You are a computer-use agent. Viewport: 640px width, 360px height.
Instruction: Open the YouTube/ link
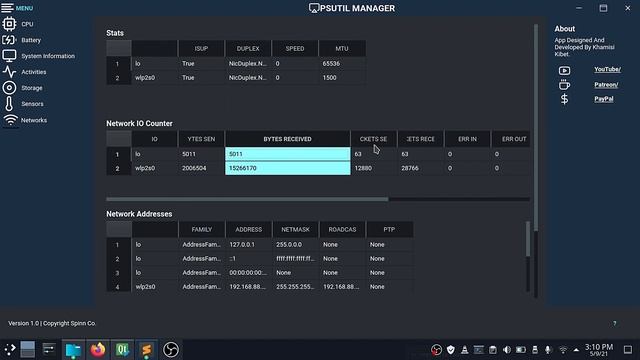tap(607, 69)
